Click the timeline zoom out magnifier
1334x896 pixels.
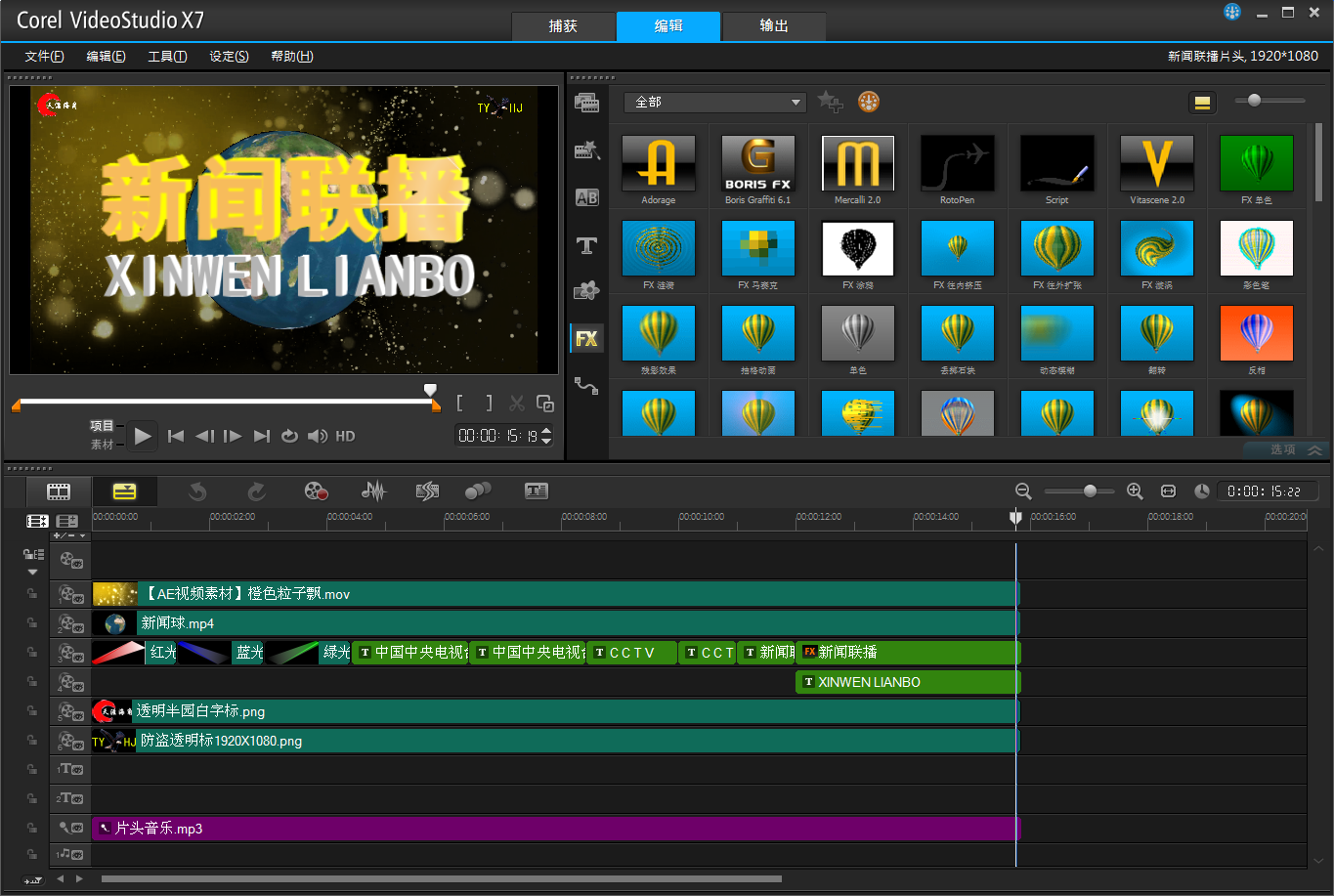[1023, 491]
